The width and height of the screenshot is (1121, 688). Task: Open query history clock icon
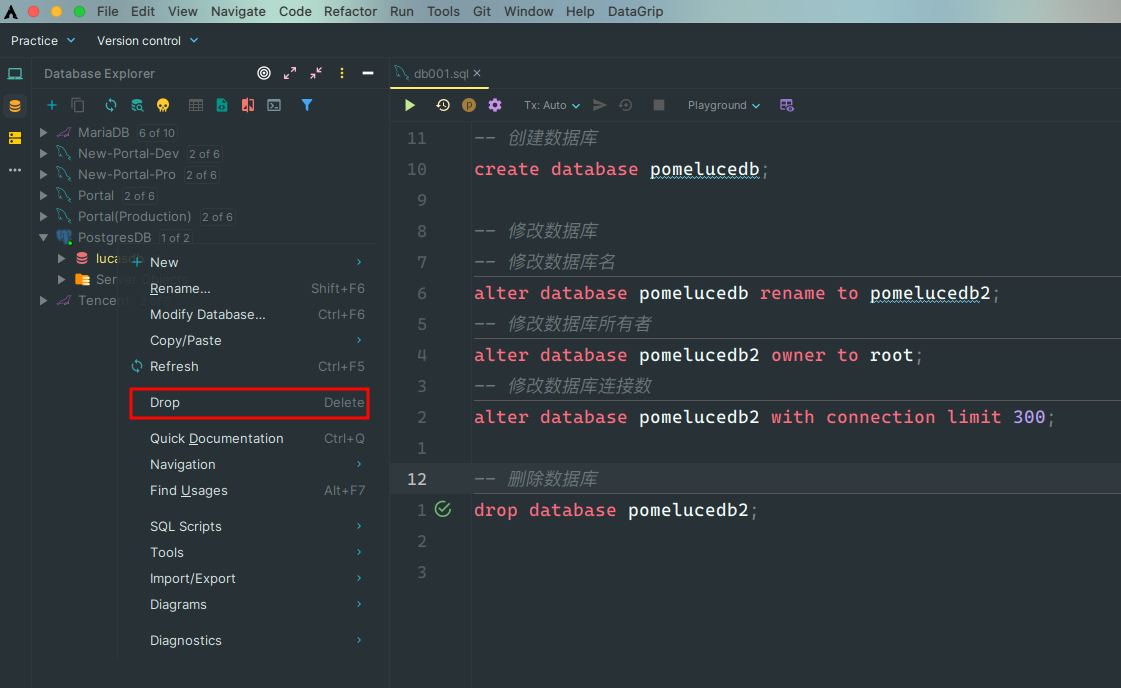click(443, 105)
